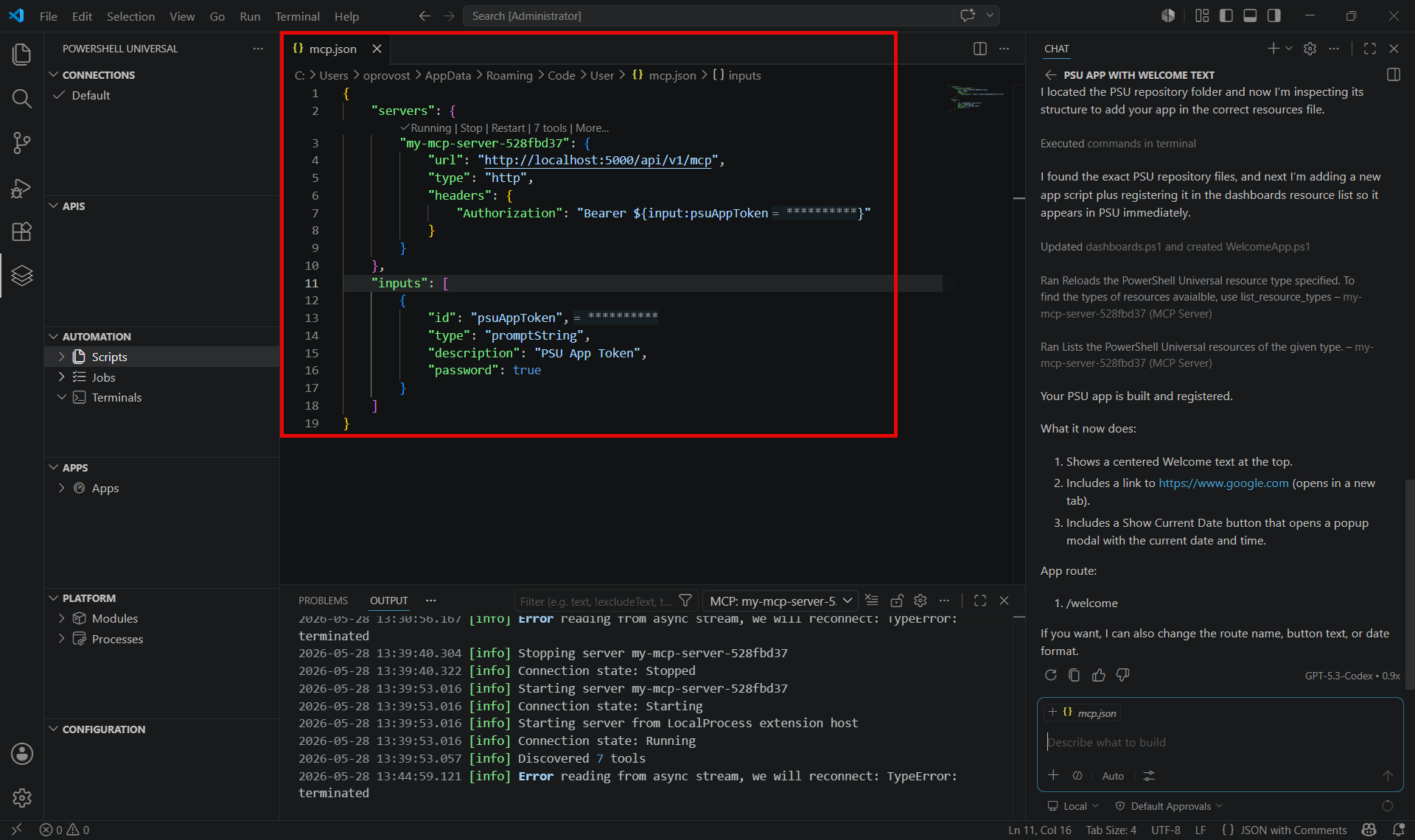Filter output with funnel icon
Screen dimensions: 1415x840
(685, 601)
